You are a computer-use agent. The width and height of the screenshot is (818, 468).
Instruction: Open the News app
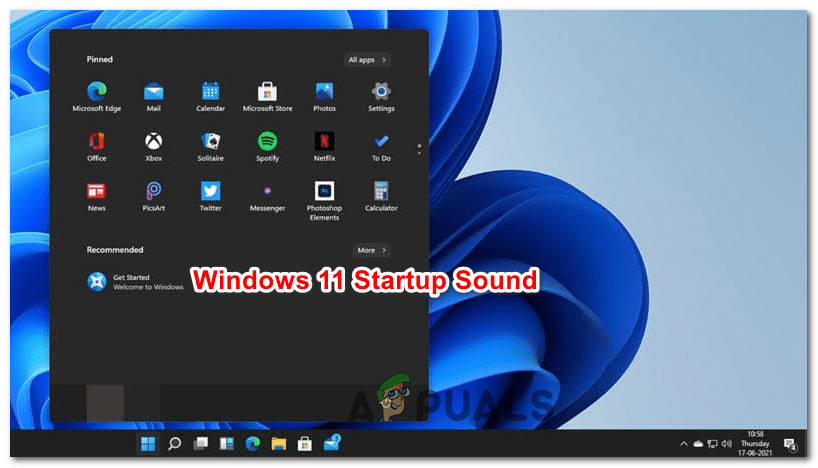tap(97, 197)
